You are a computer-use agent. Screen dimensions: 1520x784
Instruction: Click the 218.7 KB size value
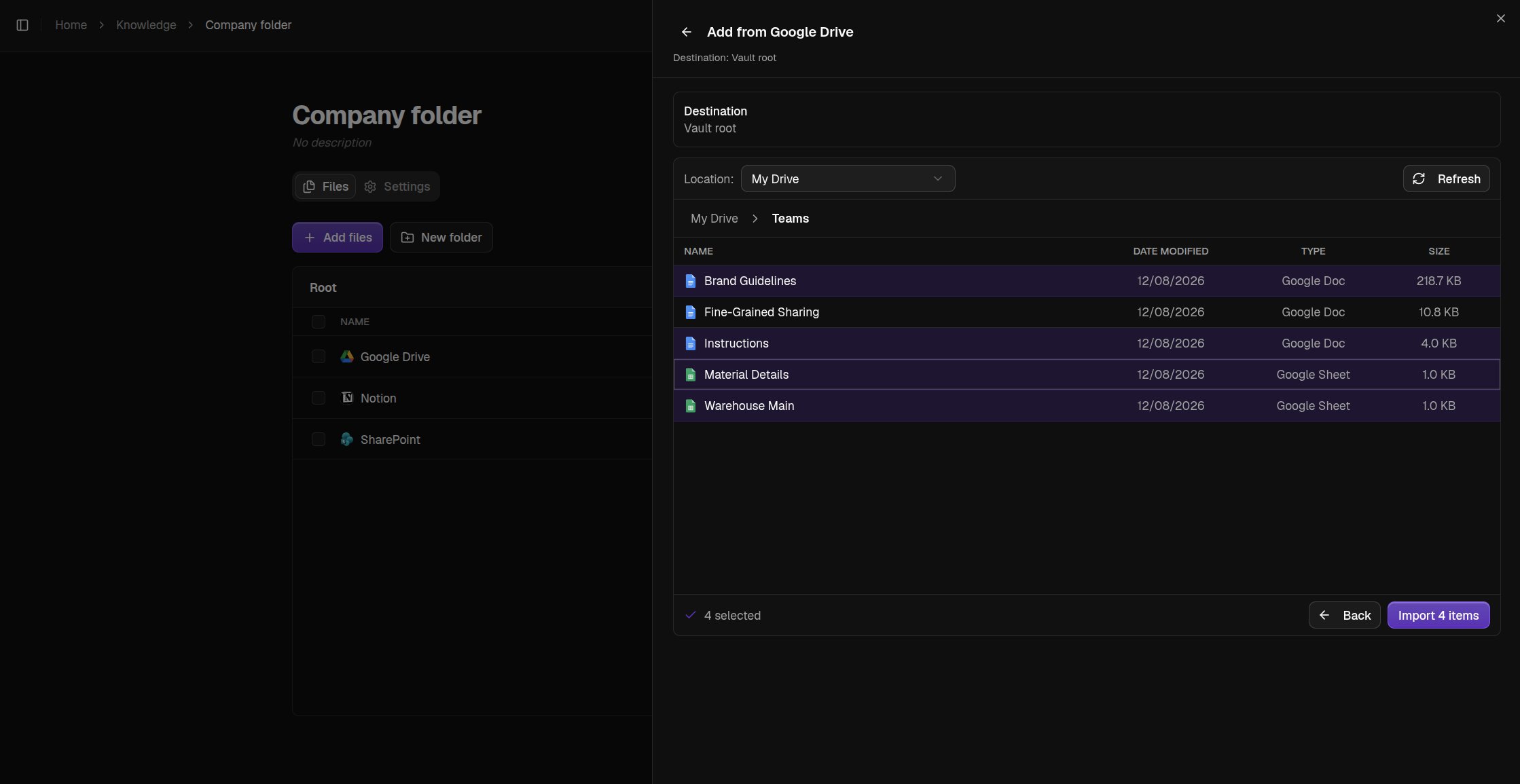pos(1438,281)
